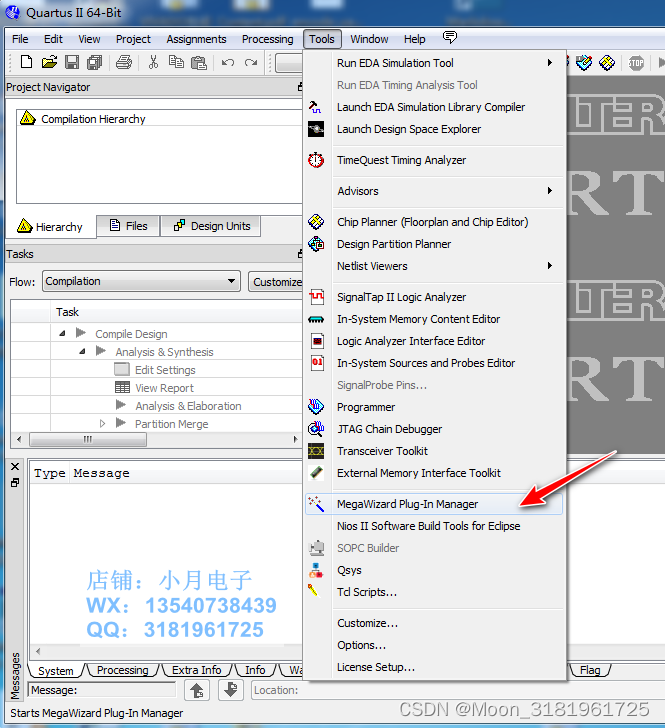Switch to the Hierarchy tab
Viewport: 665px width, 728px height.
(x=50, y=227)
